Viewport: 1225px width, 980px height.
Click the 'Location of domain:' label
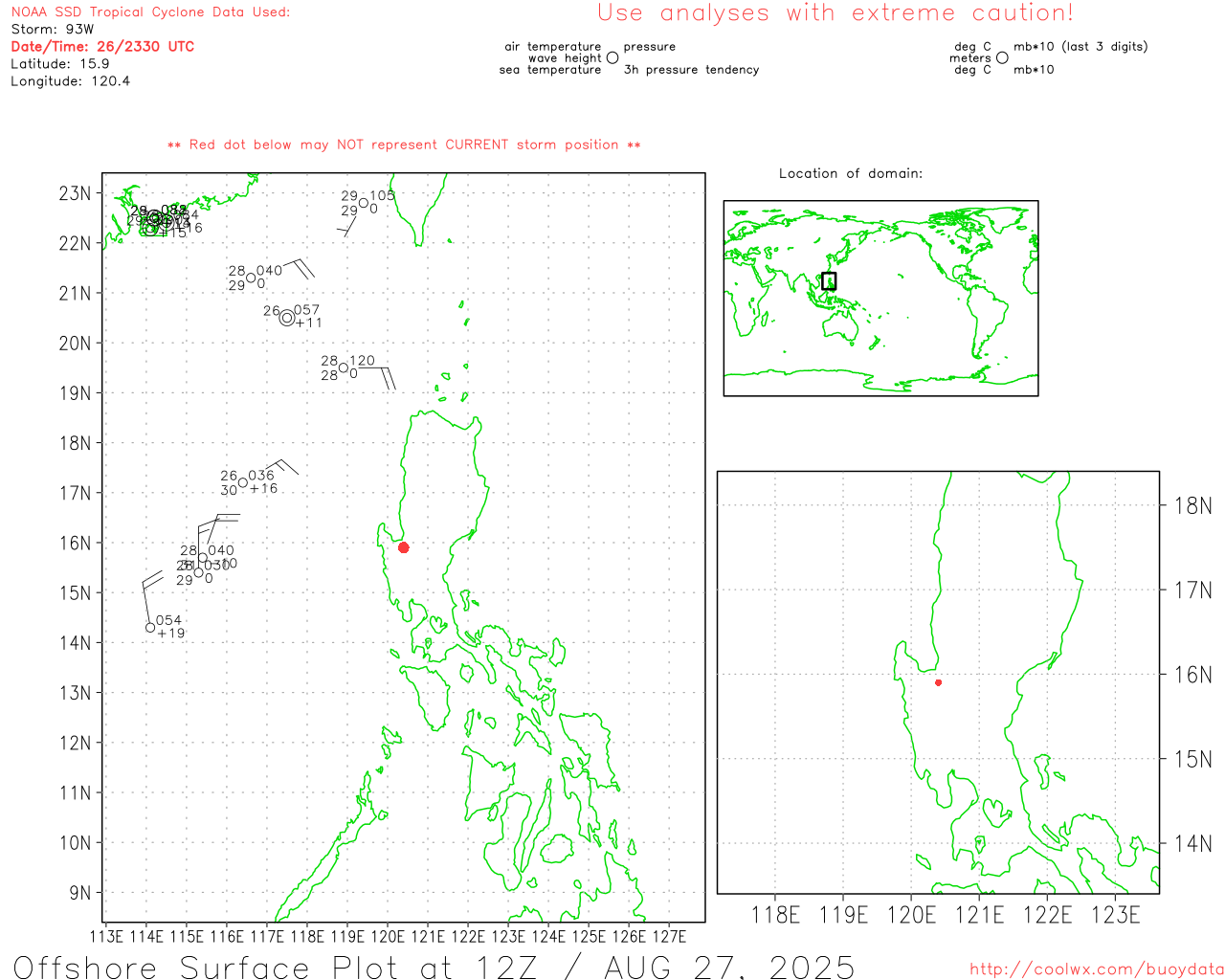point(851,173)
